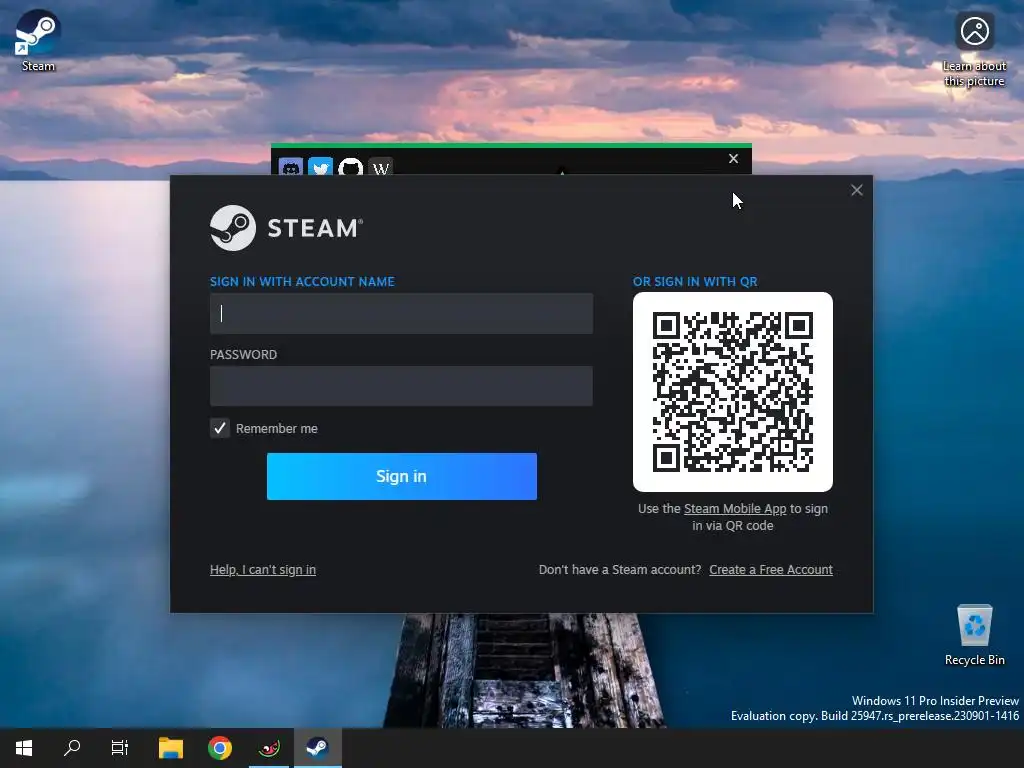
Task: Focus the account name input field
Action: coord(401,313)
